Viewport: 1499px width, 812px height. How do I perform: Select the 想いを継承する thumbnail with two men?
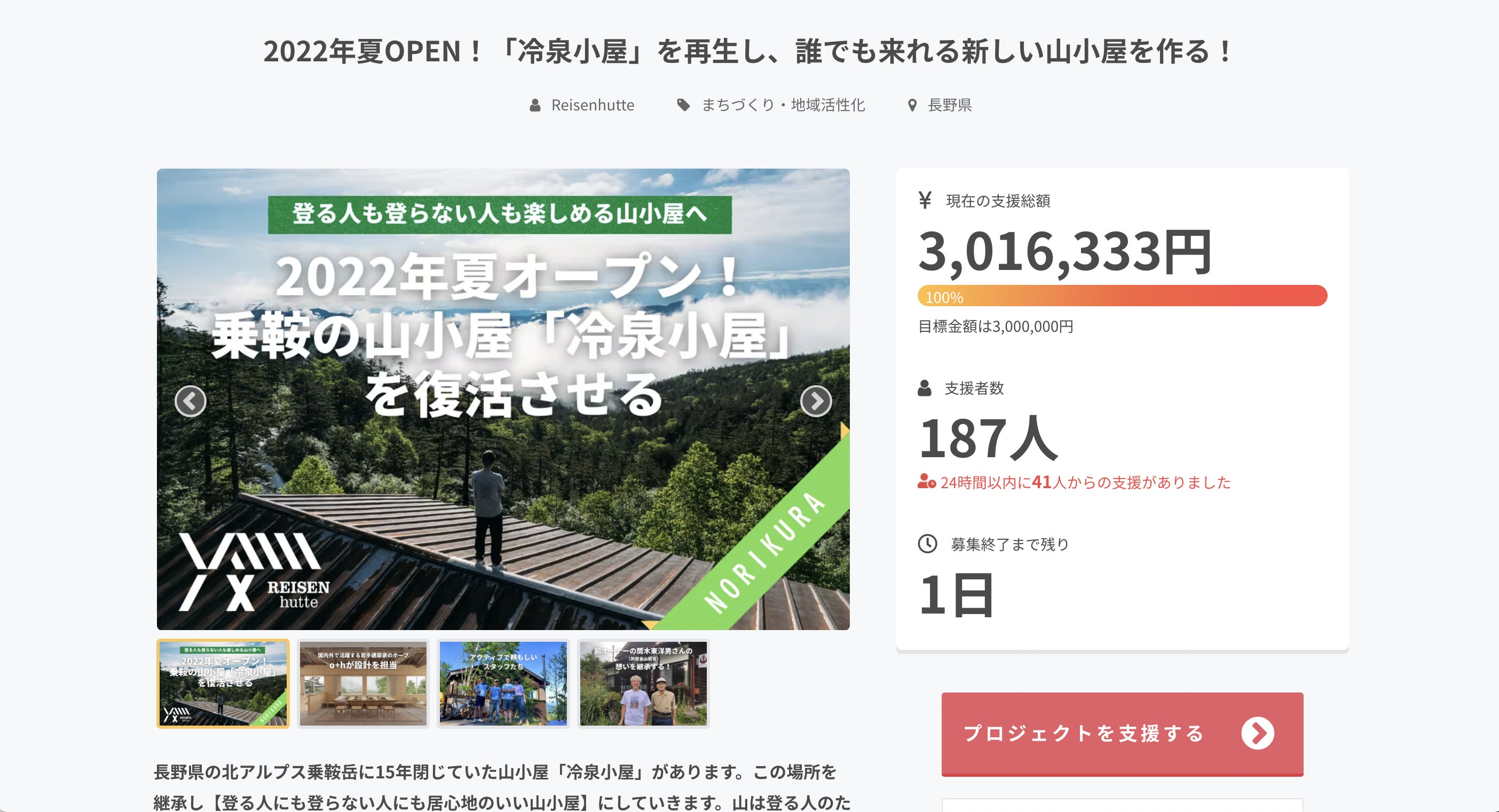(644, 683)
